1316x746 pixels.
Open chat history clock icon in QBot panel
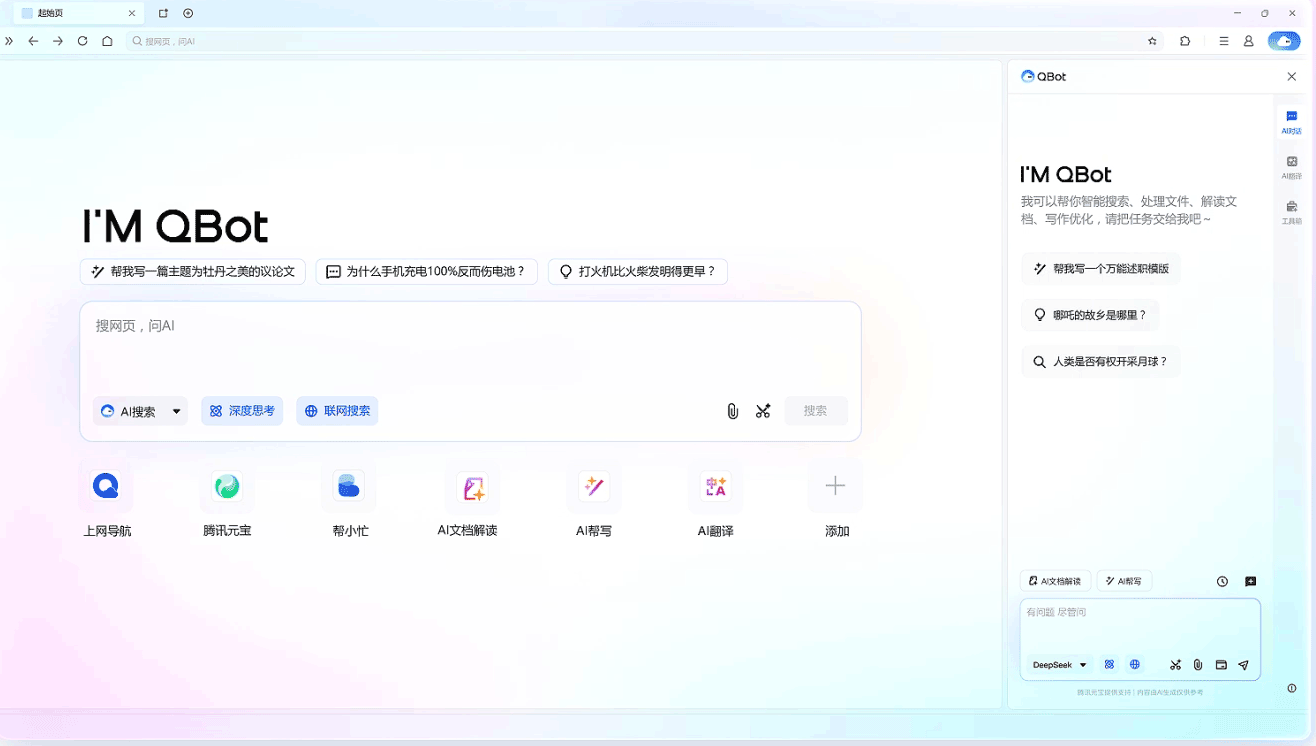(x=1222, y=581)
